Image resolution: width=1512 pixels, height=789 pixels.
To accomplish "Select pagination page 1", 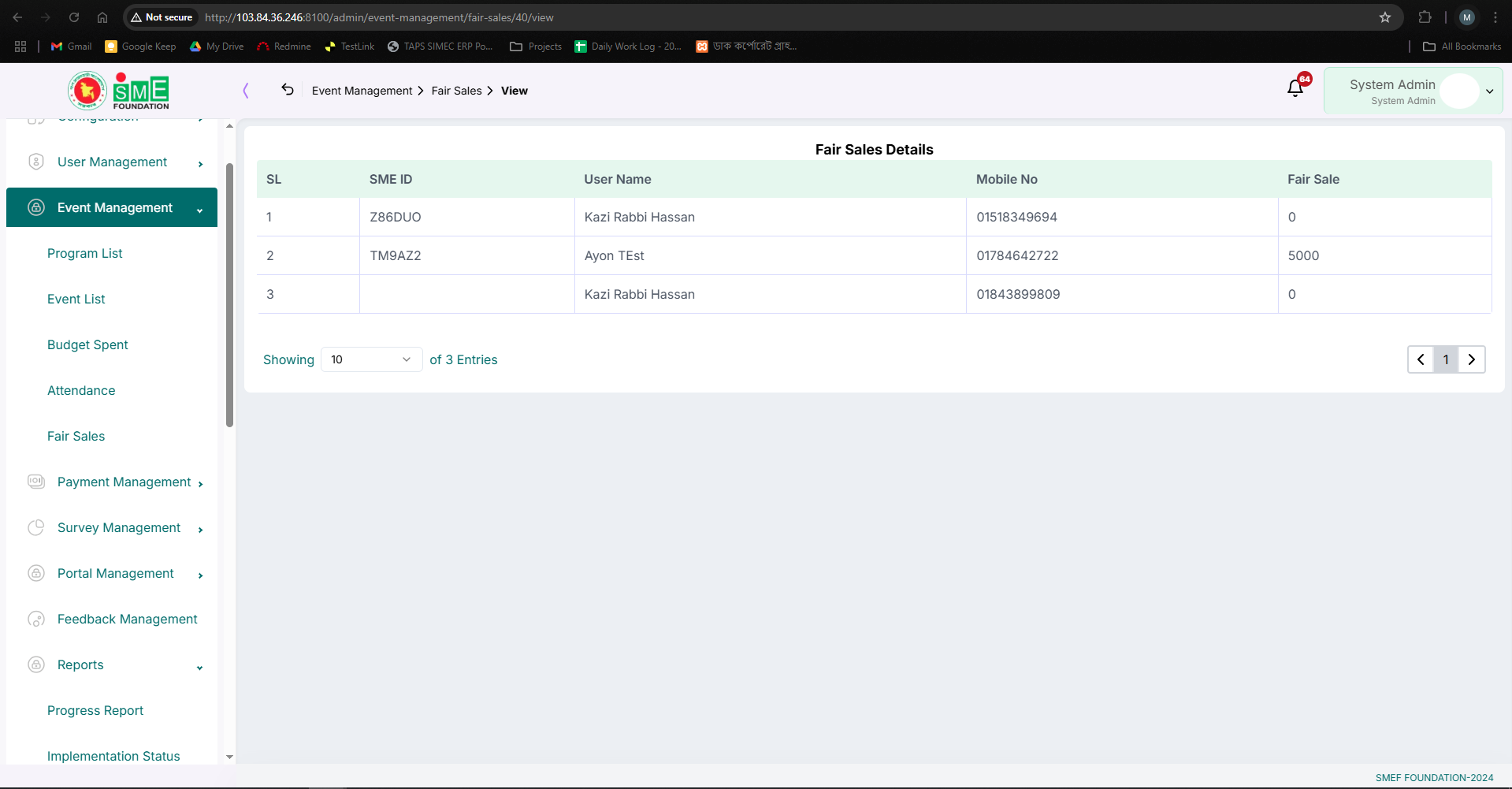I will [1446, 359].
